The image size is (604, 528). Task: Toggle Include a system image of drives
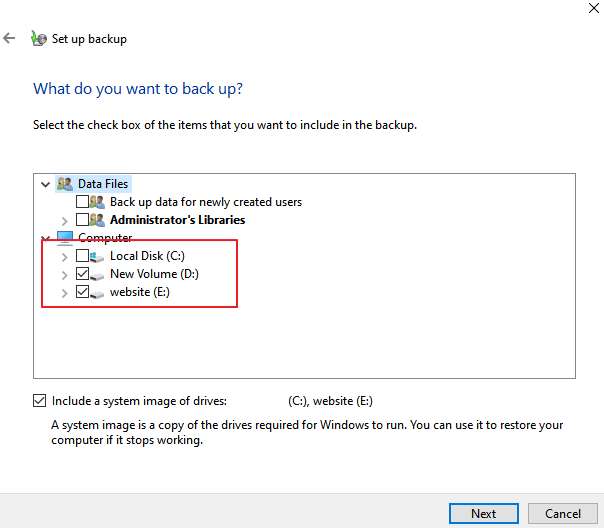click(x=40, y=401)
